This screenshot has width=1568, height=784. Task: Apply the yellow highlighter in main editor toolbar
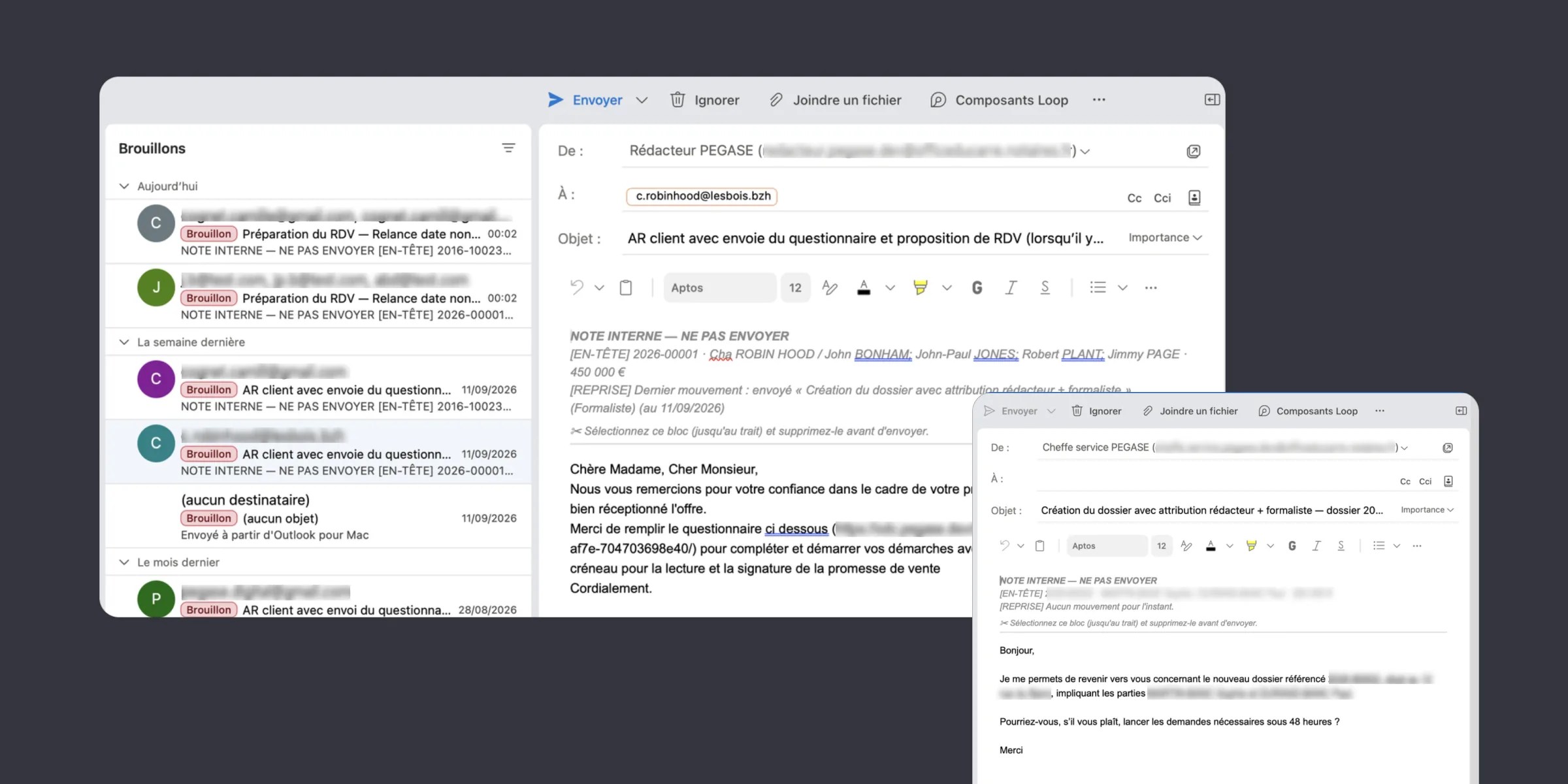pyautogui.click(x=921, y=287)
